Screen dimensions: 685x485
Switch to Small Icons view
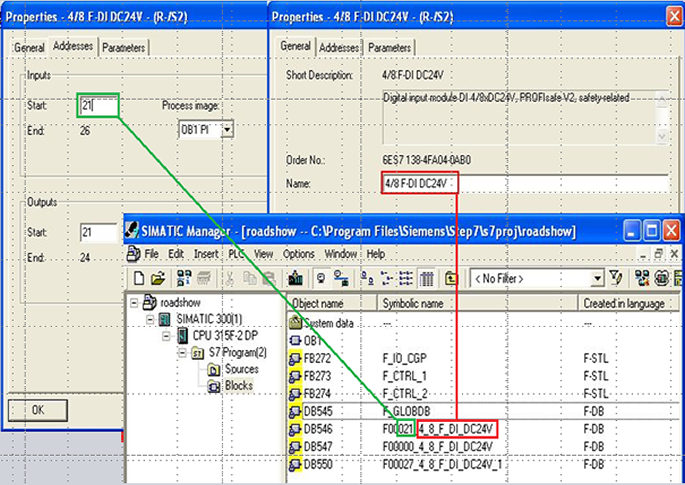click(387, 278)
